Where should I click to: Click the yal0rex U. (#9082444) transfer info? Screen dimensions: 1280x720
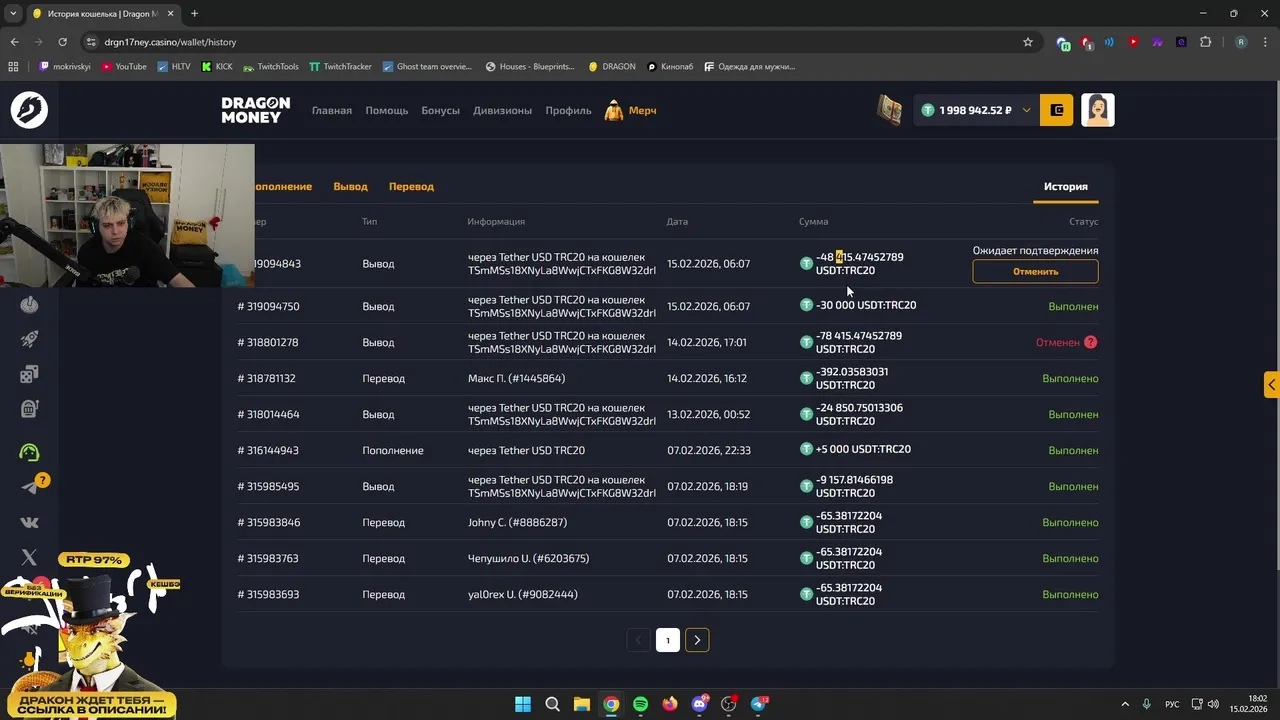coord(523,594)
